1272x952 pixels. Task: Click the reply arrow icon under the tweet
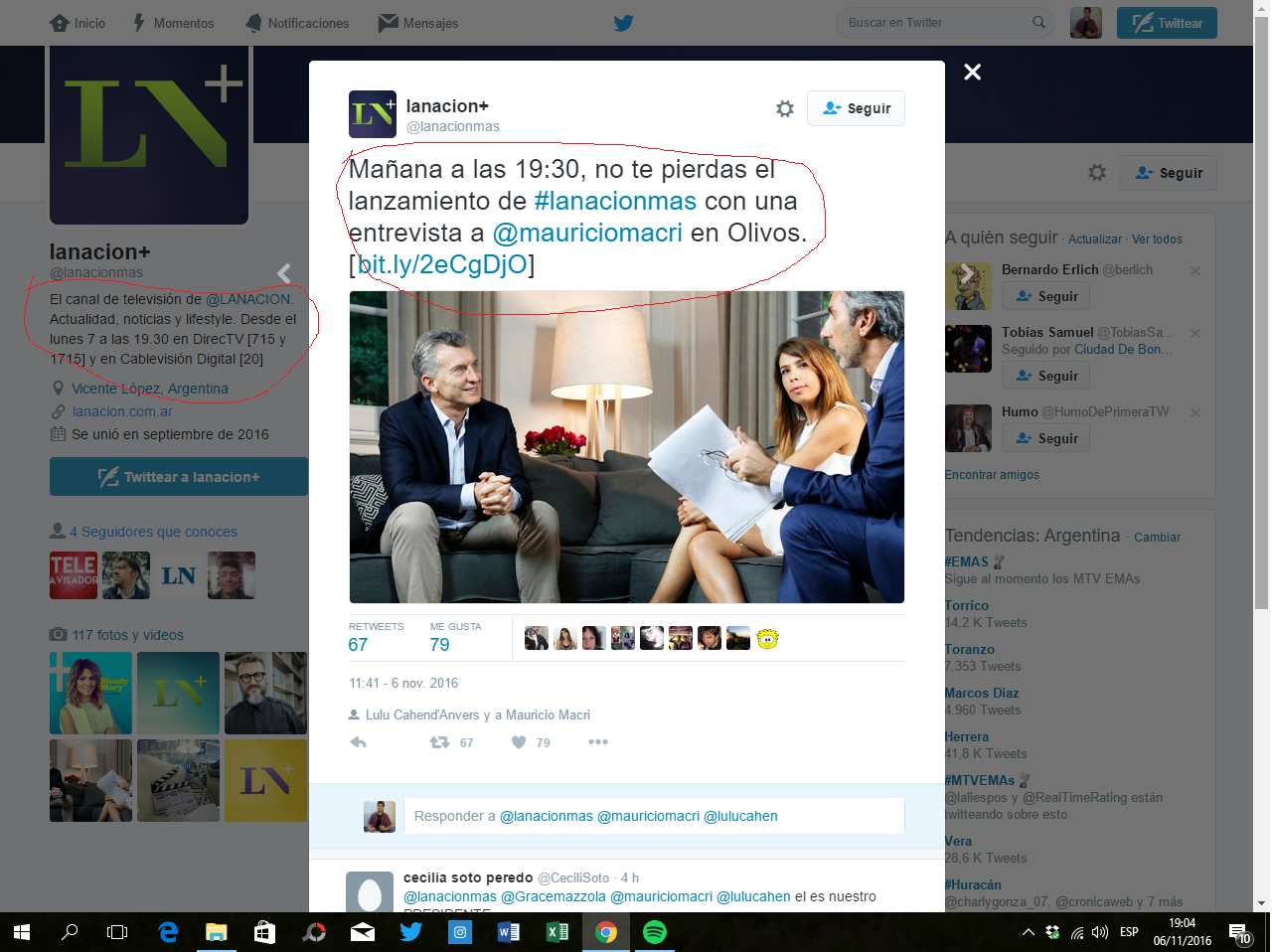pos(359,742)
